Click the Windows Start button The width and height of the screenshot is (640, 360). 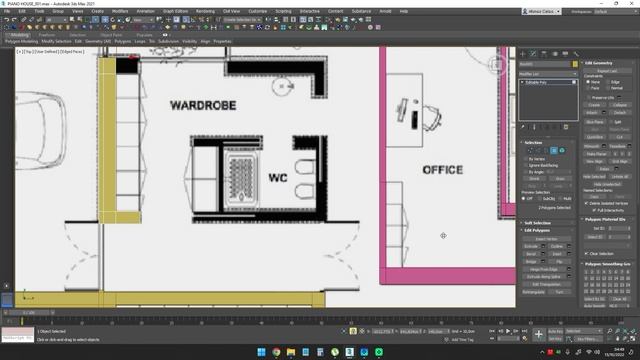pos(262,352)
